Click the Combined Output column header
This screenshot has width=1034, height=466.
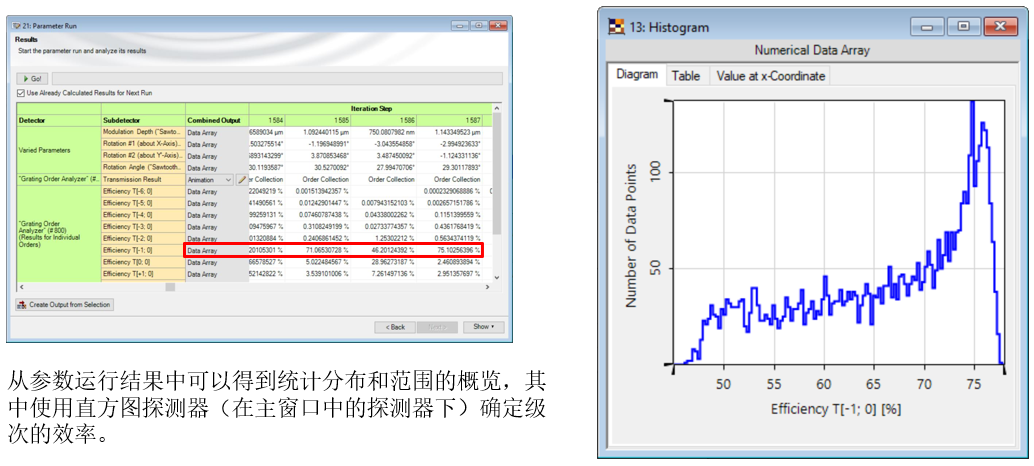[217, 121]
